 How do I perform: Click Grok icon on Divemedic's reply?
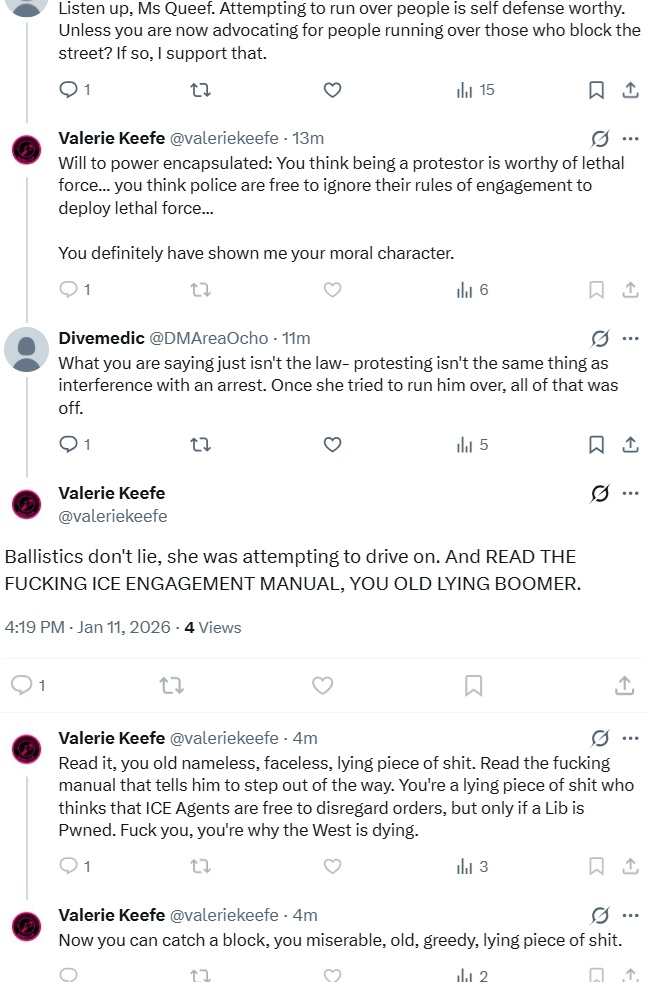pos(600,338)
